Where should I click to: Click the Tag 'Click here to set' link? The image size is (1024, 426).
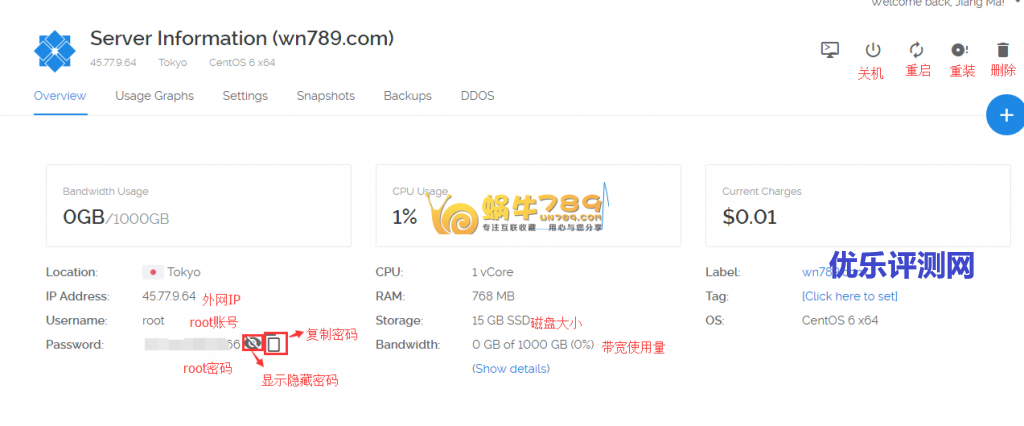point(850,296)
